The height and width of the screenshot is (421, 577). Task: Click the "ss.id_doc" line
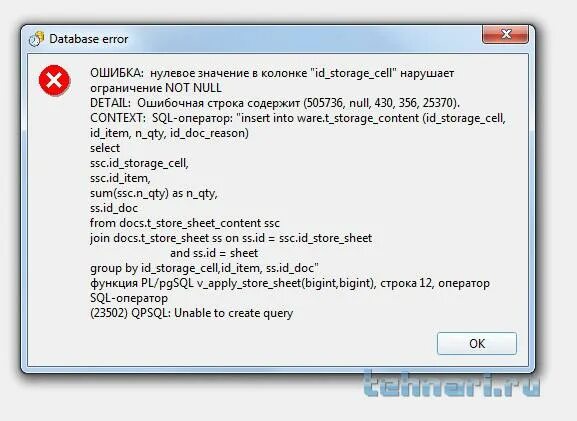tap(114, 208)
